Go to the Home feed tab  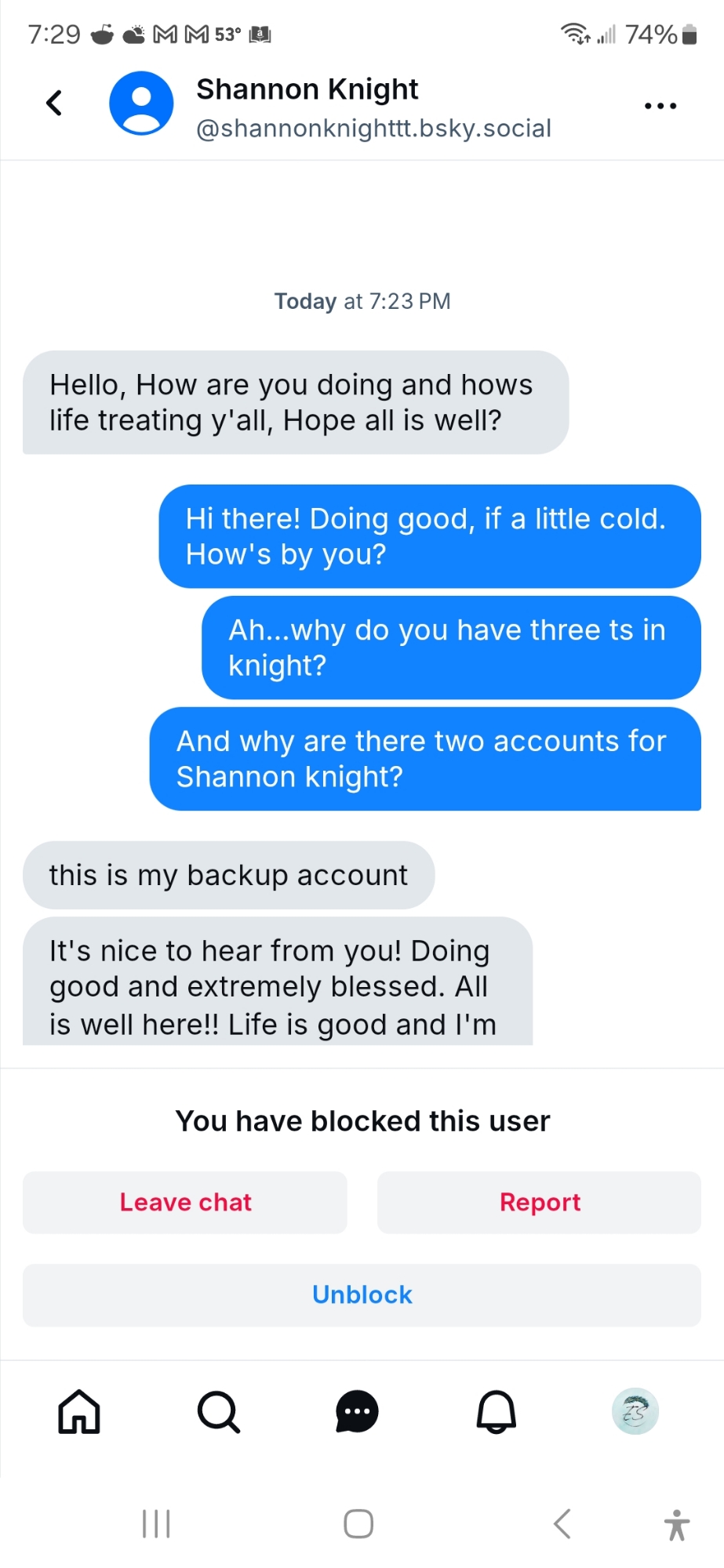[79, 1411]
